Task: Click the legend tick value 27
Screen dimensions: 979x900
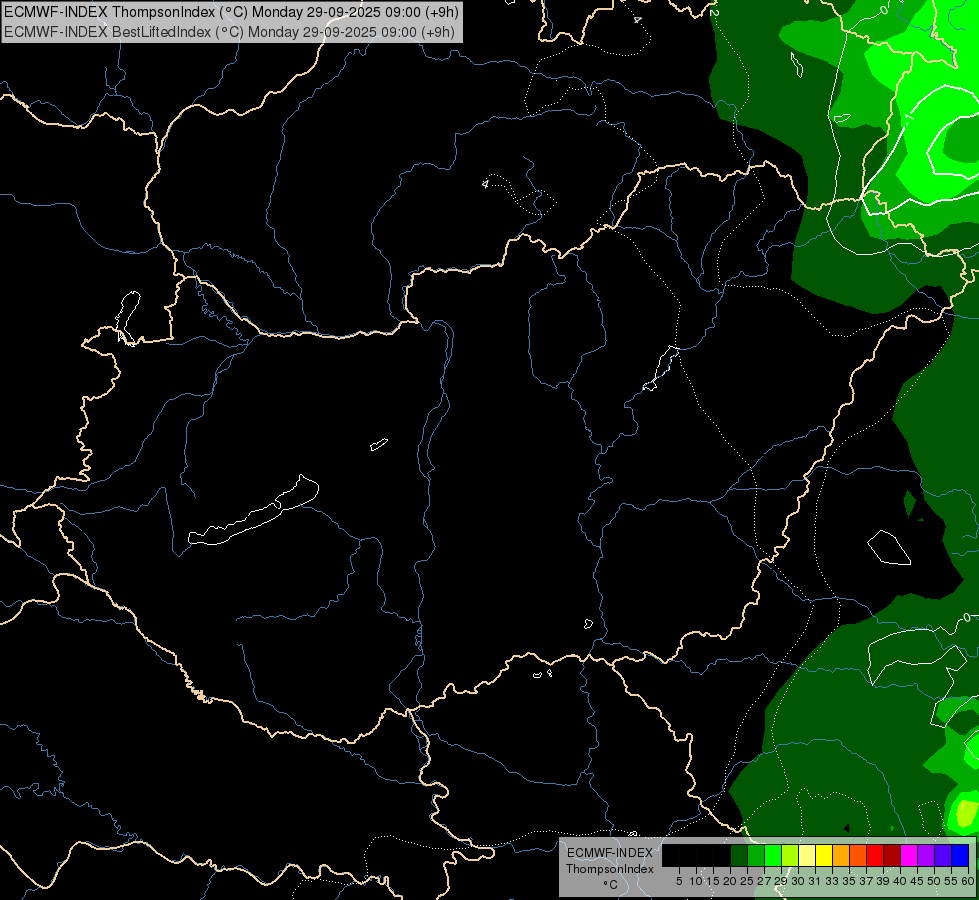Action: coord(764,881)
